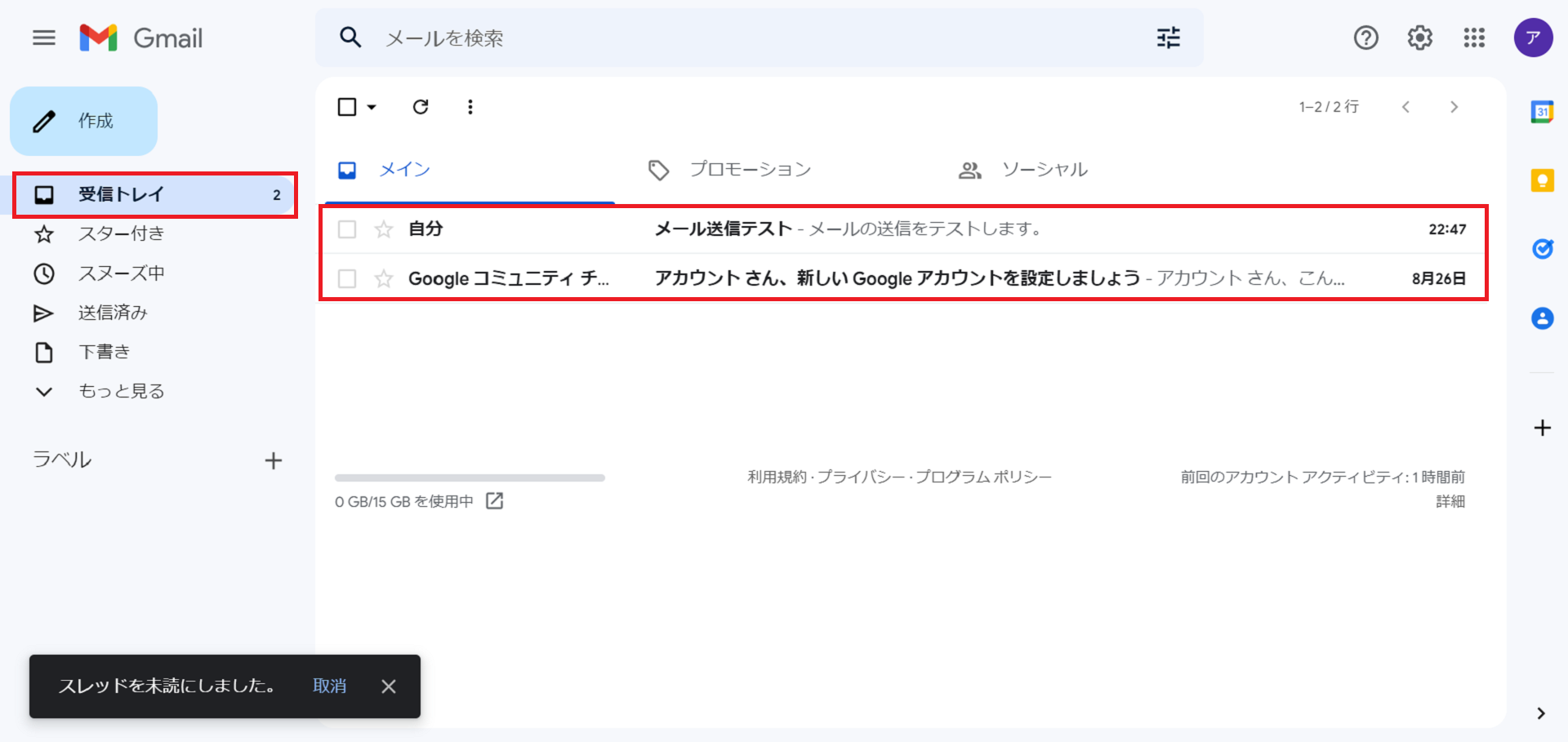Open the 作成 compose button

(83, 120)
